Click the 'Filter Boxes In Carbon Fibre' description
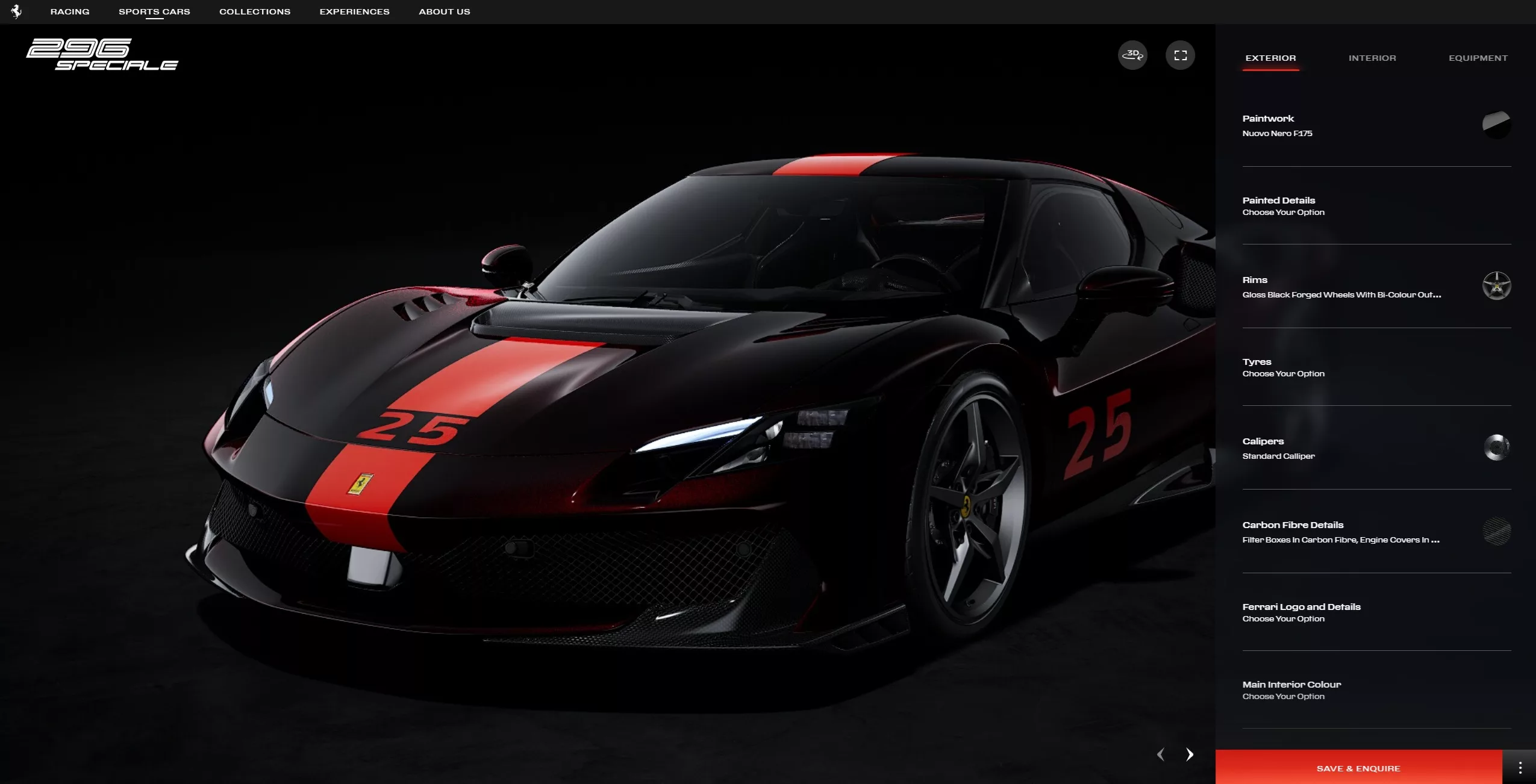 coord(1341,540)
